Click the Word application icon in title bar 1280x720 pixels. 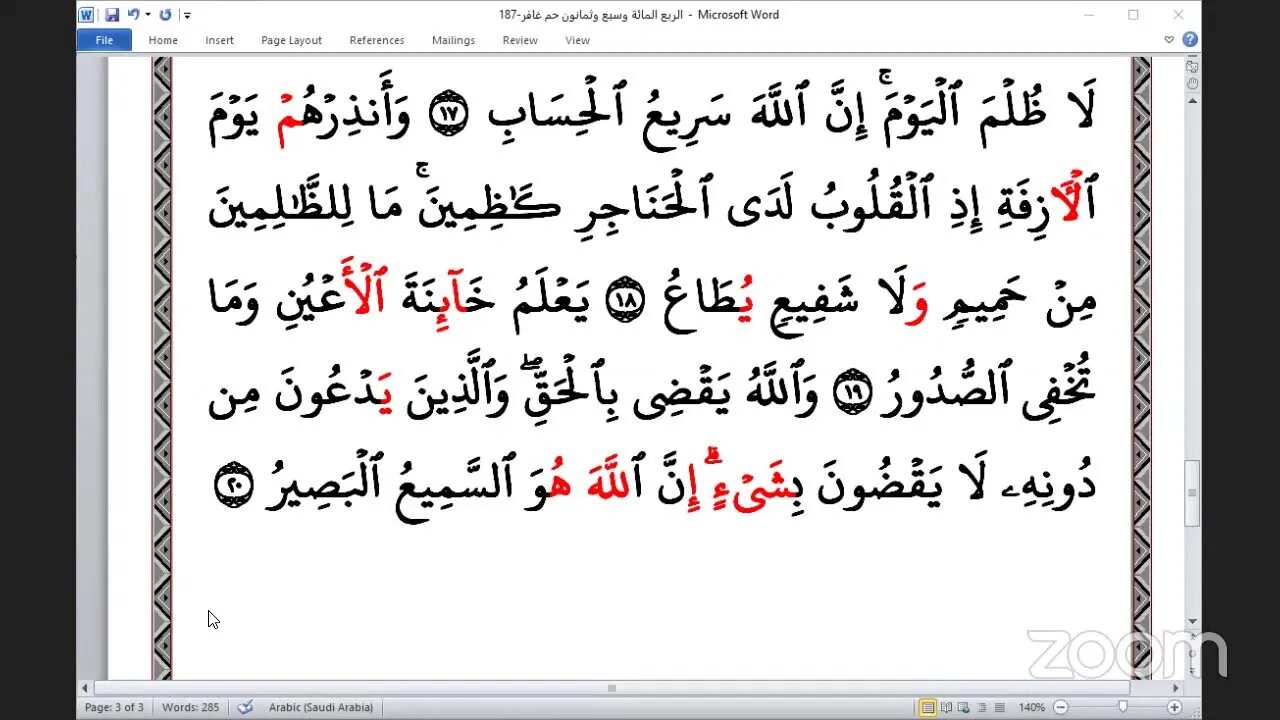[x=86, y=15]
